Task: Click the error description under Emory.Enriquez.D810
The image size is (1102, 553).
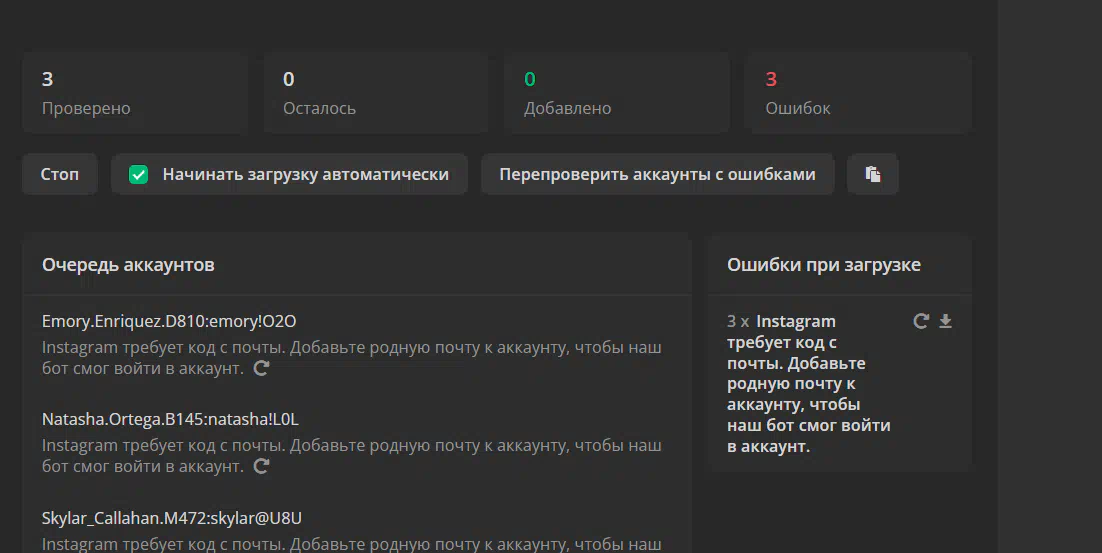Action: tap(351, 358)
